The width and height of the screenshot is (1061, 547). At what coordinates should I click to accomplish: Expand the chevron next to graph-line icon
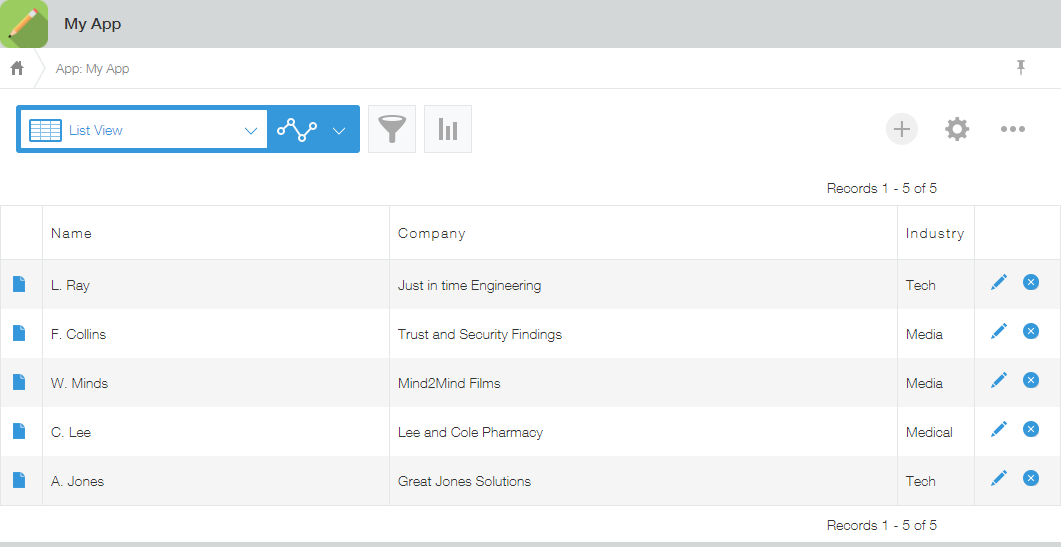coord(340,131)
